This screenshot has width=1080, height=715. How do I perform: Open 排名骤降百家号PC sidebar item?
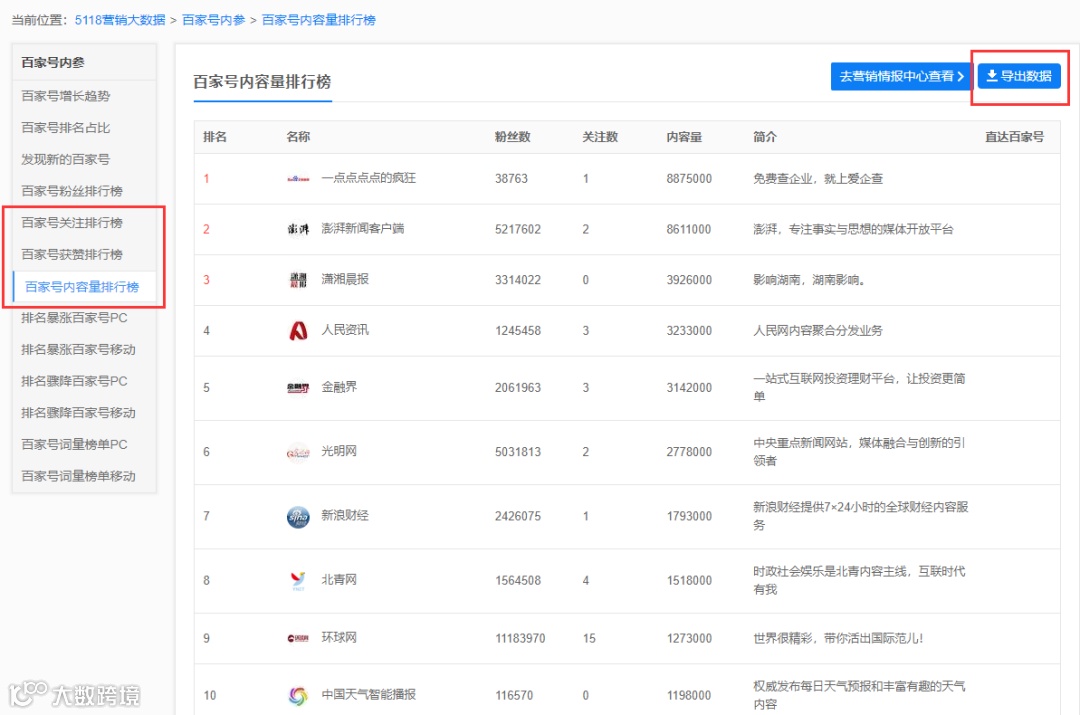point(74,381)
